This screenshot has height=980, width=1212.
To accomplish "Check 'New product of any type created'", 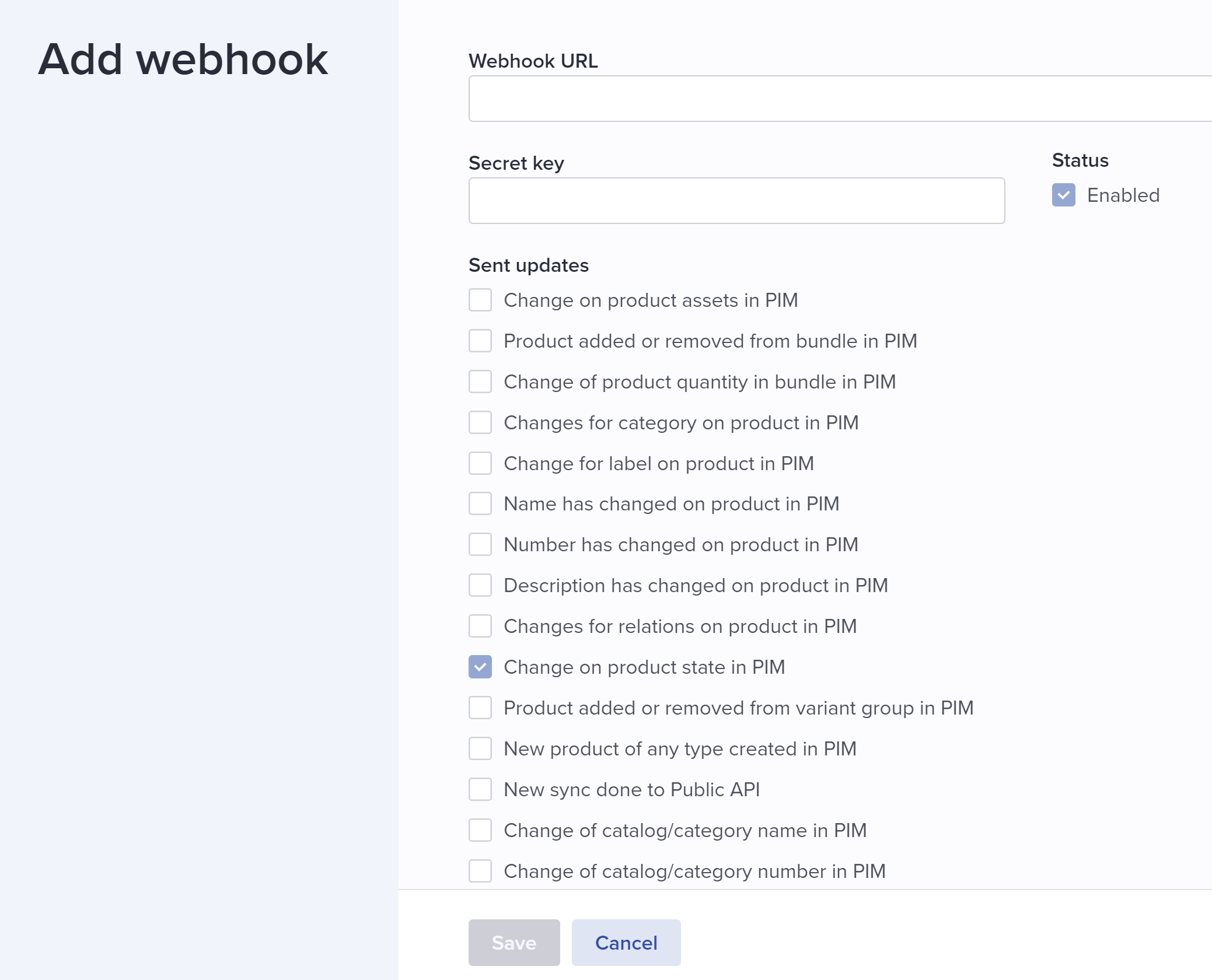I will click(x=480, y=748).
